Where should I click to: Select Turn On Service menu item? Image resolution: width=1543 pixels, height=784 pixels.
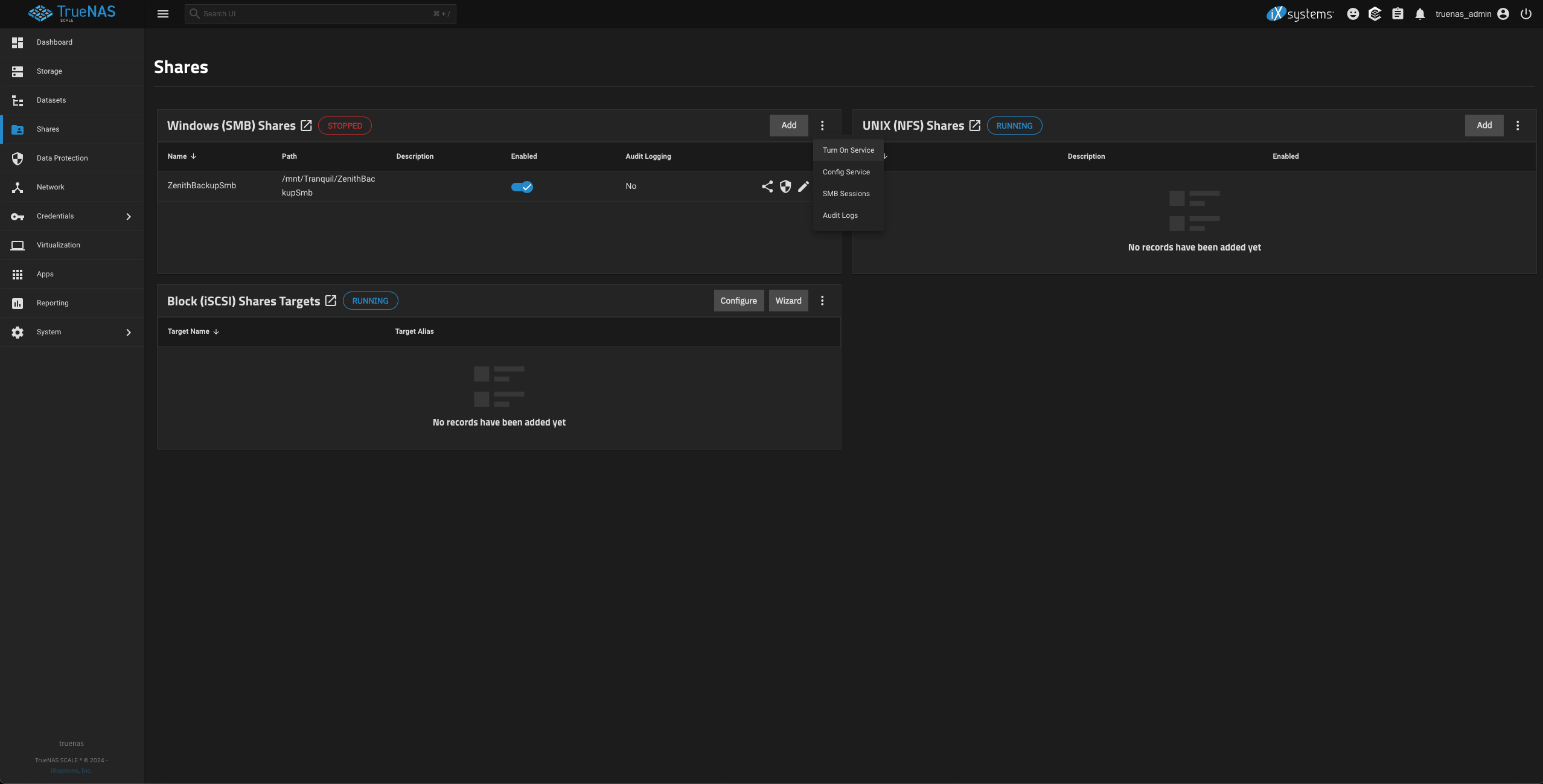(x=848, y=150)
